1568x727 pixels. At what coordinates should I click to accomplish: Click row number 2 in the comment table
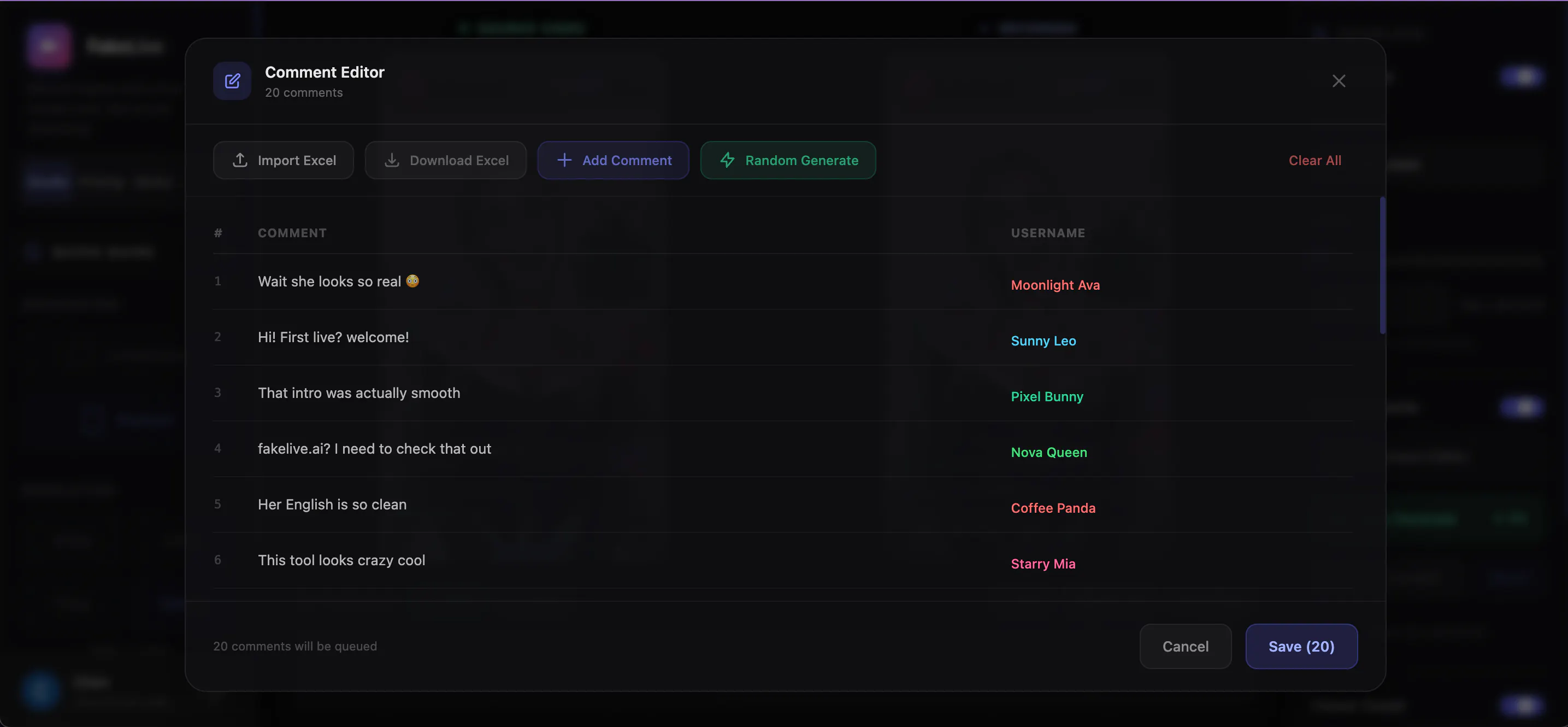point(217,337)
